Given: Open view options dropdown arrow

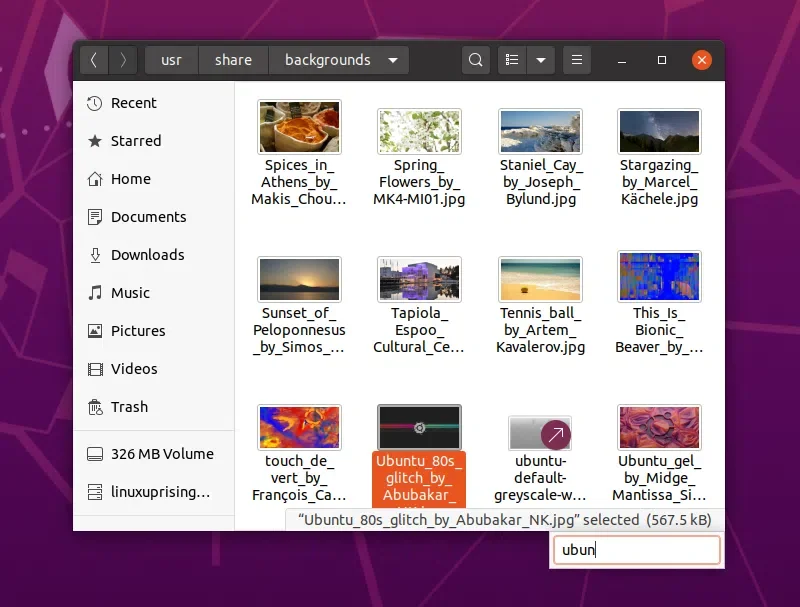Looking at the screenshot, I should (541, 60).
